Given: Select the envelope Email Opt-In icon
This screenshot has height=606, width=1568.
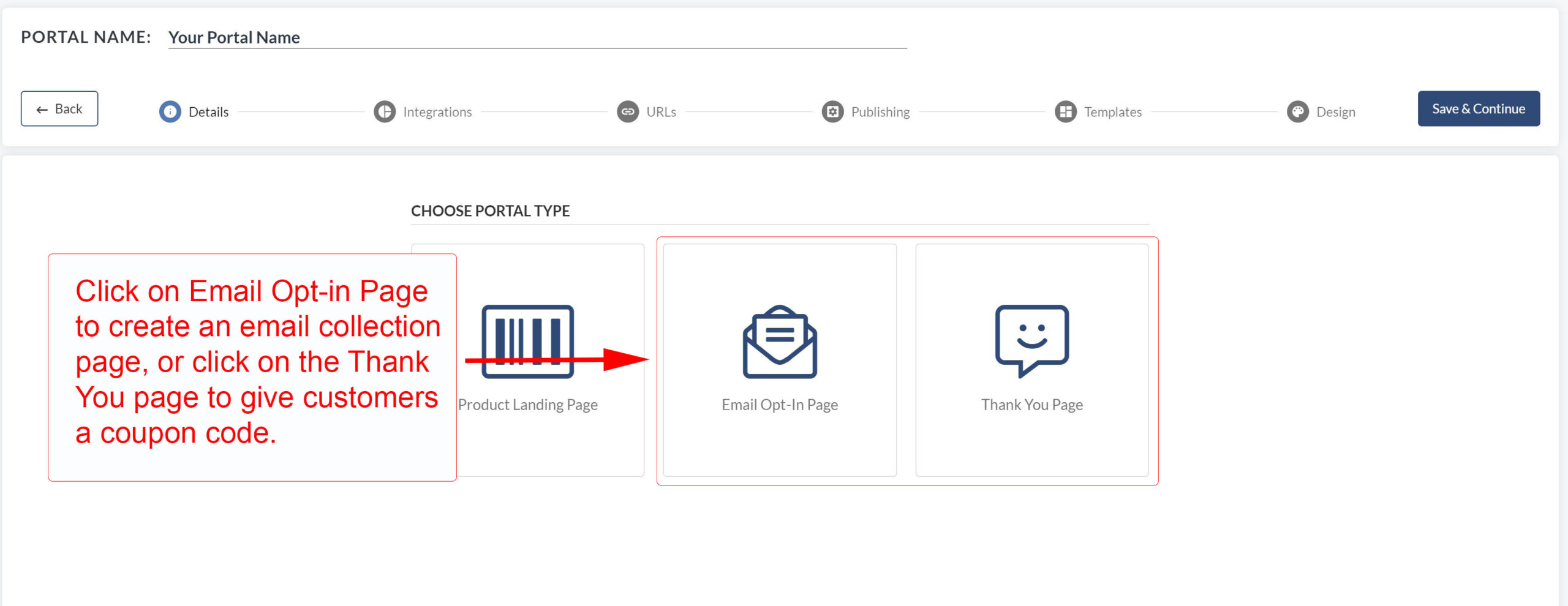Looking at the screenshot, I should pos(780,342).
